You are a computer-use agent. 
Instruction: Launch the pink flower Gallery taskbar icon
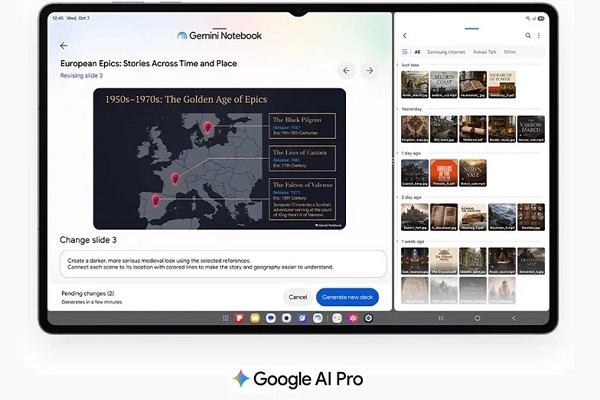click(x=353, y=318)
